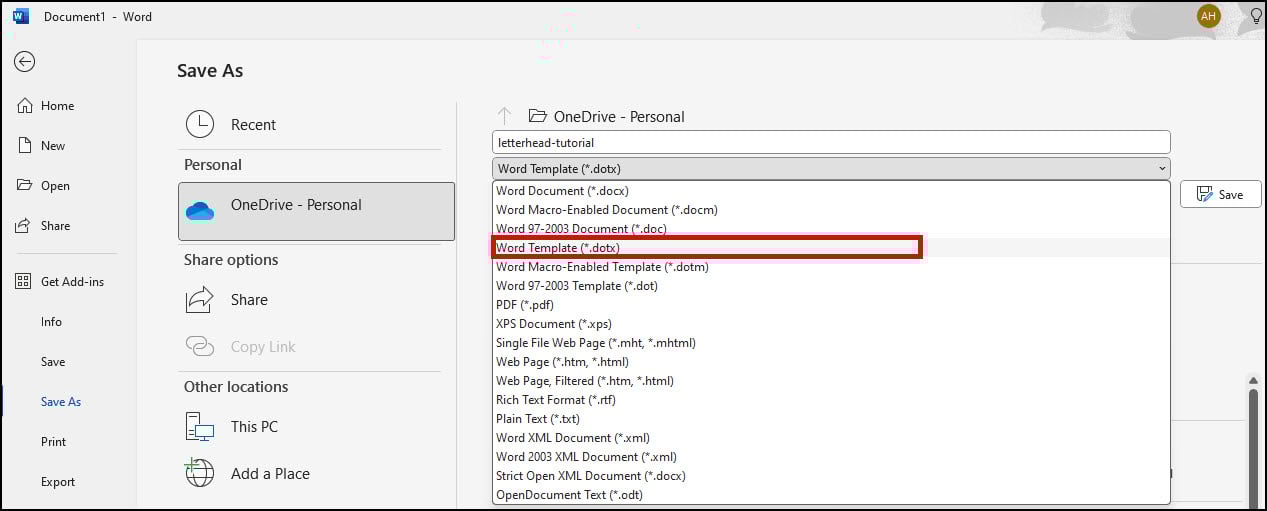This screenshot has width=1267, height=511.
Task: Click the letterhead-tutorial filename field
Action: (x=830, y=143)
